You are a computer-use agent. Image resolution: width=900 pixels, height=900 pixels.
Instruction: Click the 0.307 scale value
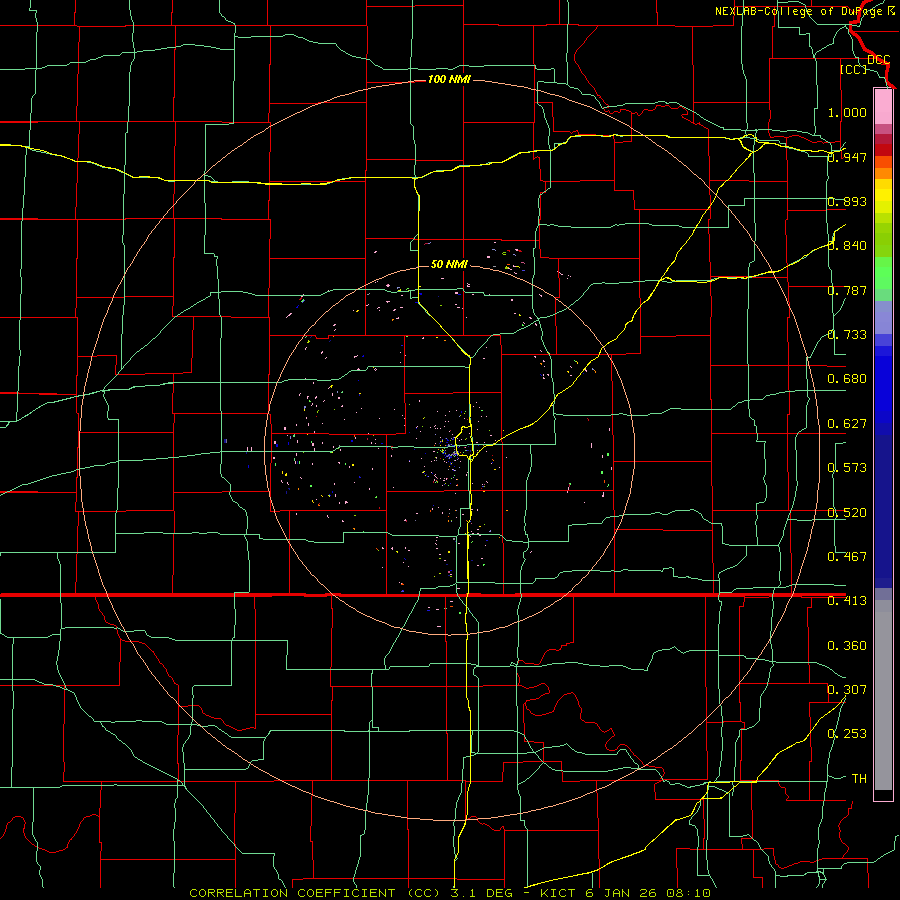pyautogui.click(x=847, y=690)
